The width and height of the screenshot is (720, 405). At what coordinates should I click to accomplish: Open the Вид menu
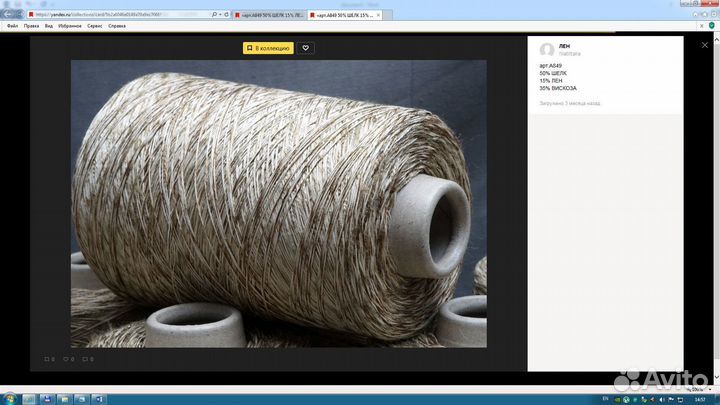[x=49, y=26]
